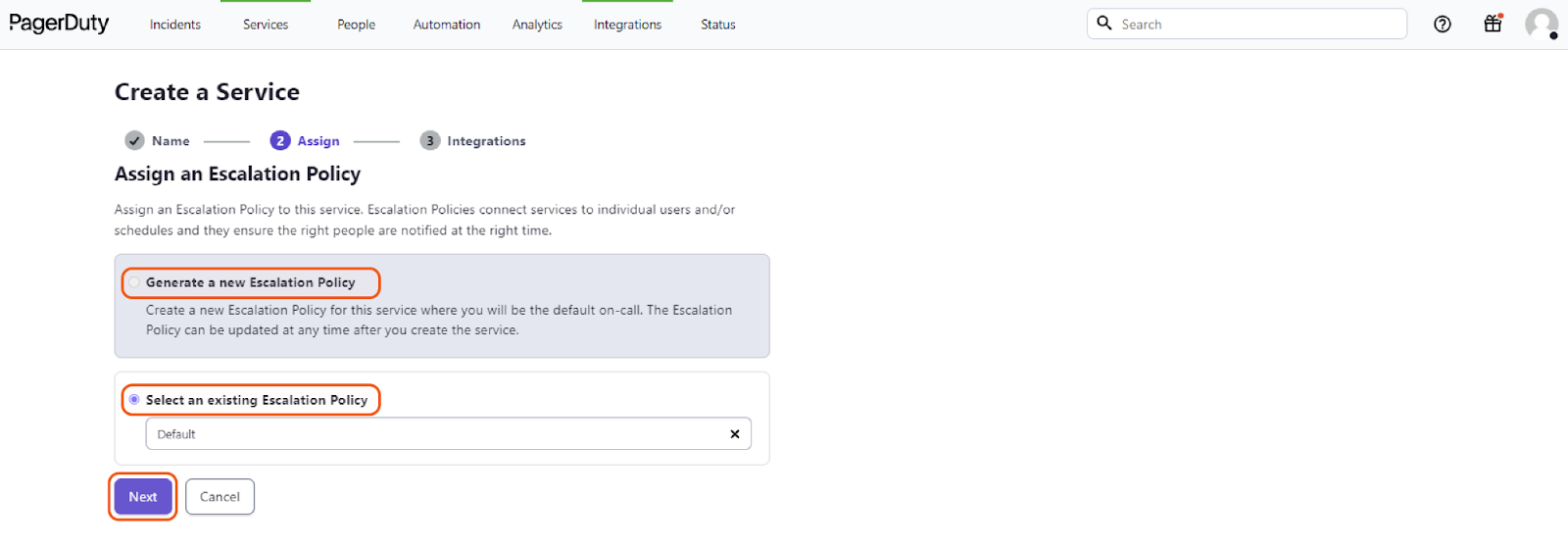
Task: Select Generate a new Escalation Policy radio
Action: click(x=134, y=282)
